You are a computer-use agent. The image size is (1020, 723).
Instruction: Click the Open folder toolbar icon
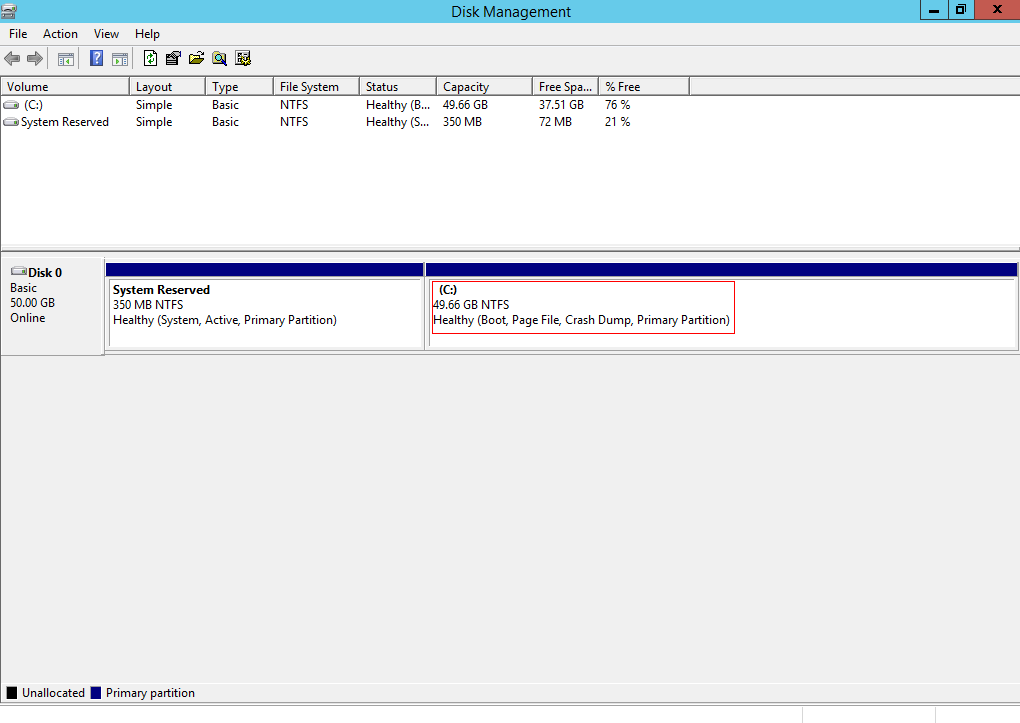(196, 59)
